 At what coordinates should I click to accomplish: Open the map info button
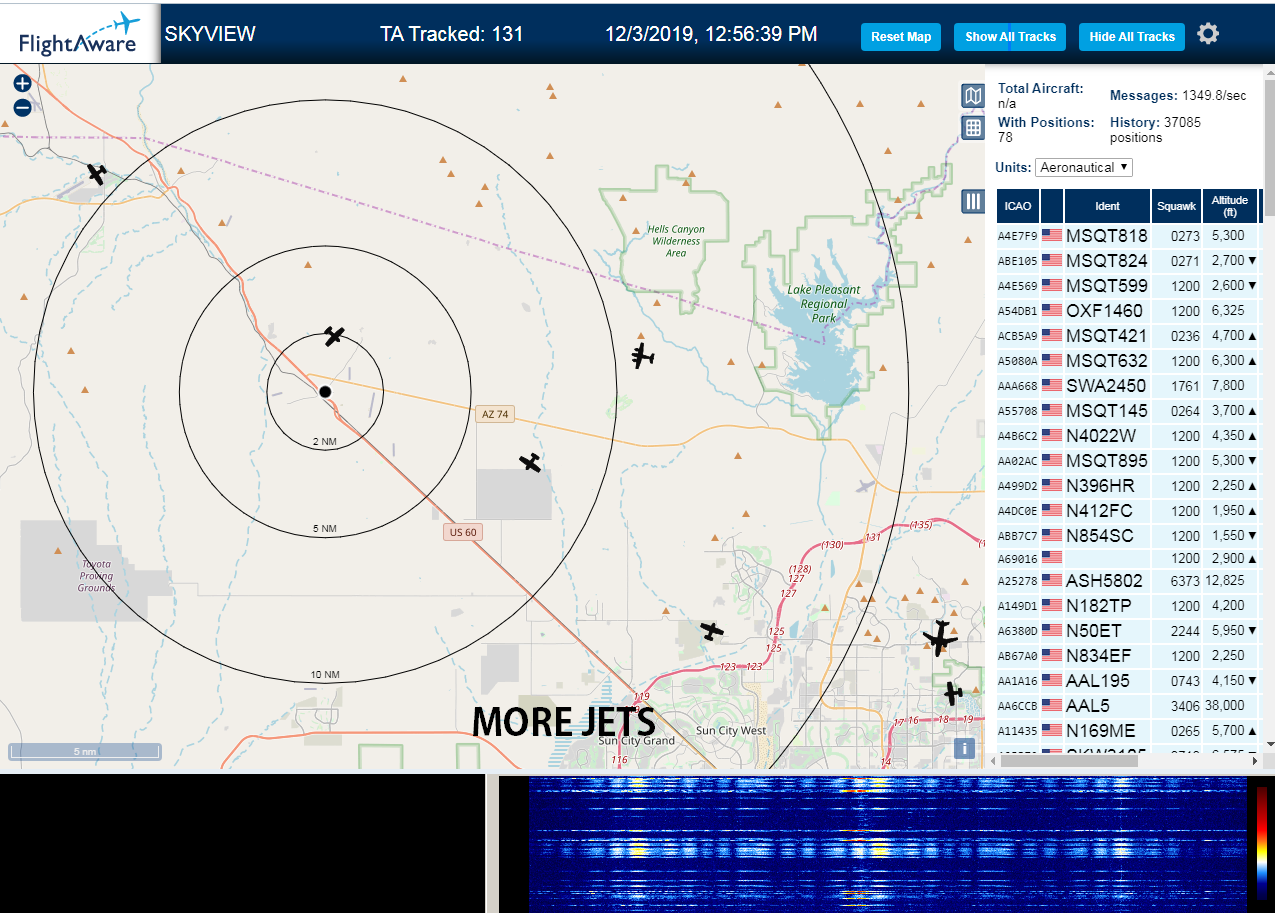(964, 748)
